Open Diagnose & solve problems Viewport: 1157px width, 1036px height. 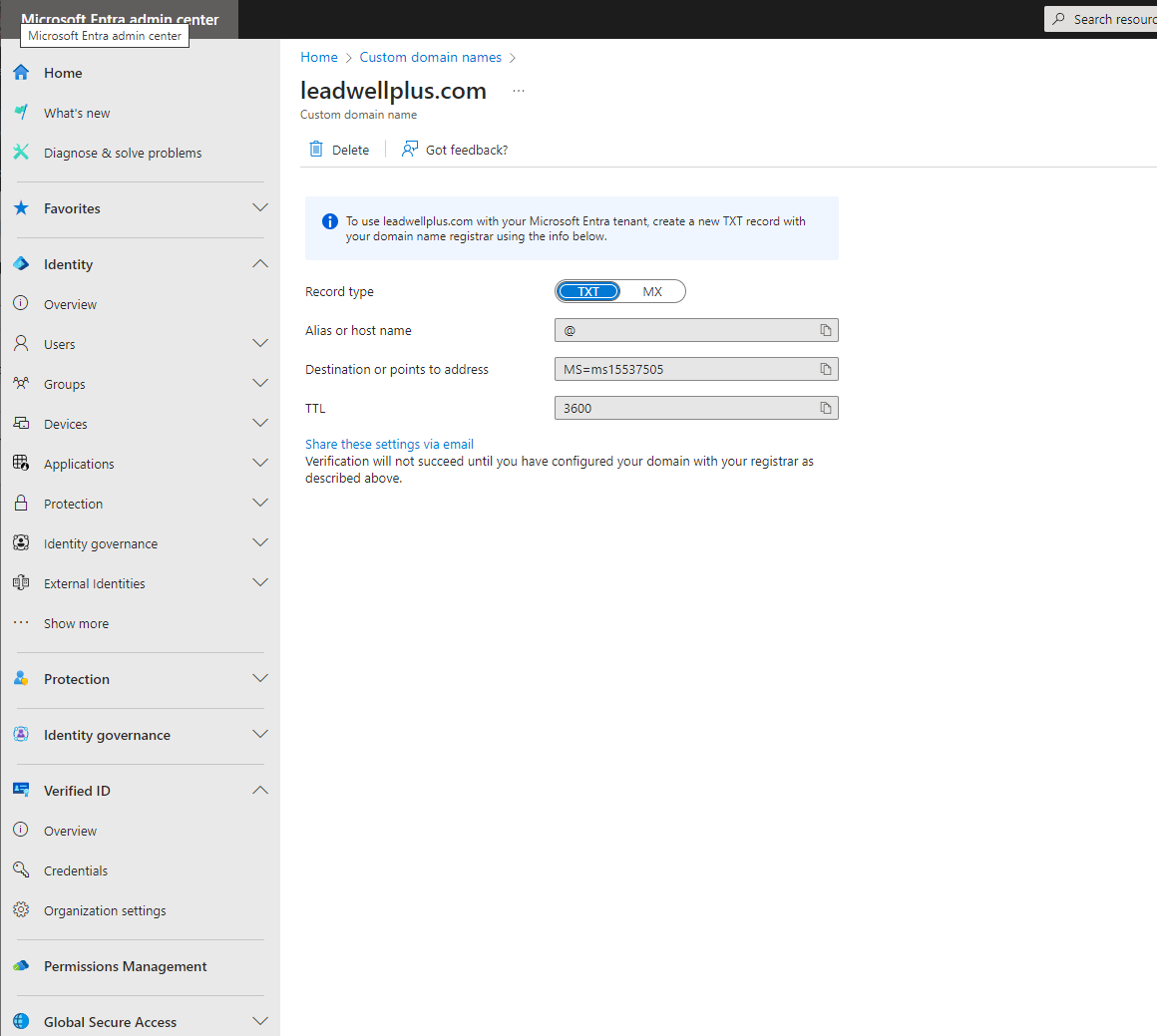click(x=141, y=152)
